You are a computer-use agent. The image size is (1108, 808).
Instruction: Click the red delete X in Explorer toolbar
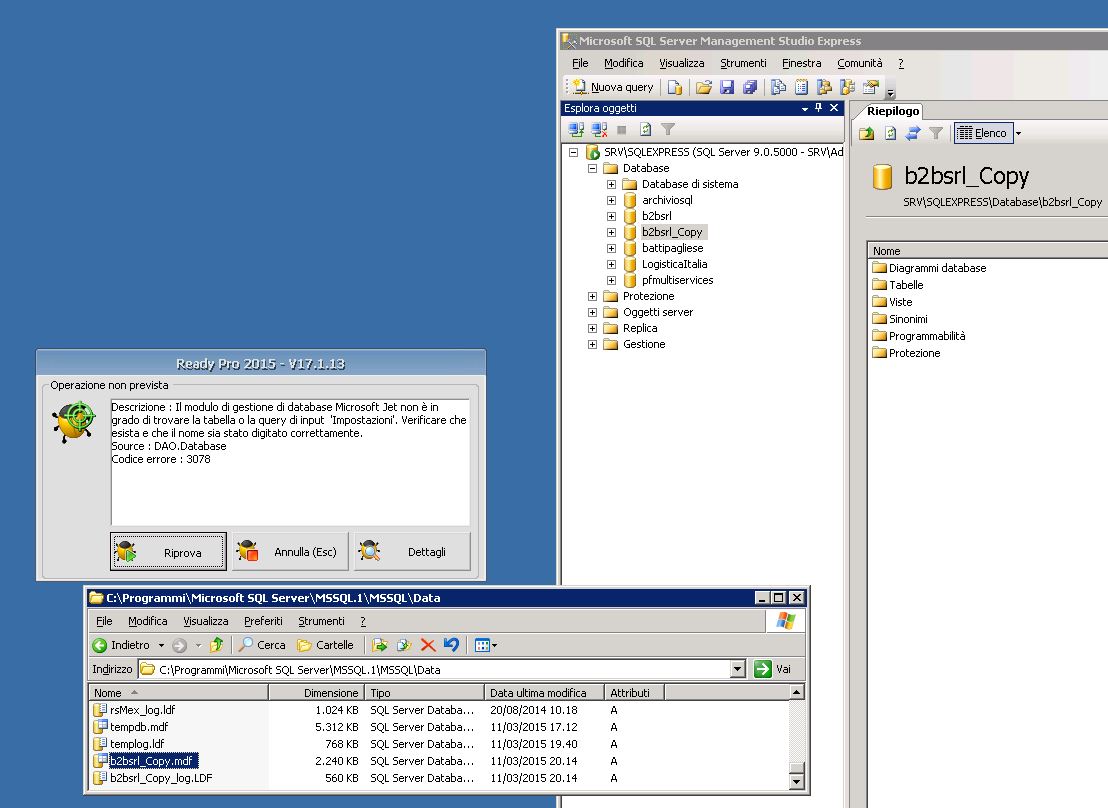(x=428, y=645)
